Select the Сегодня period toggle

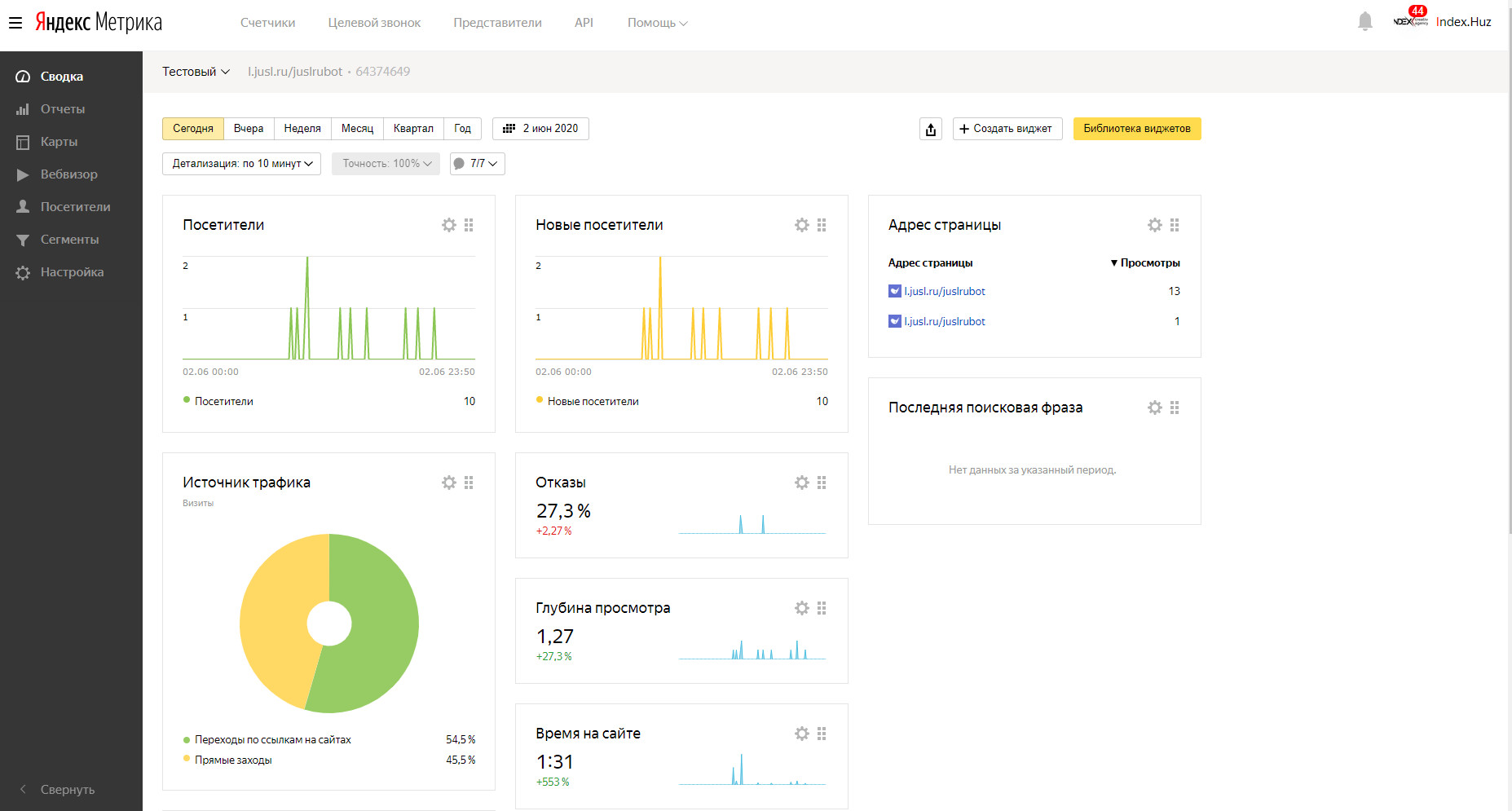pos(193,129)
